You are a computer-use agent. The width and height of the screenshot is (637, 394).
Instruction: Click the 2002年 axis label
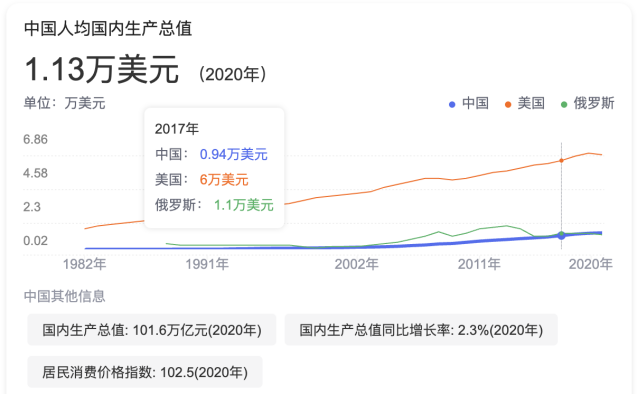pyautogui.click(x=356, y=264)
